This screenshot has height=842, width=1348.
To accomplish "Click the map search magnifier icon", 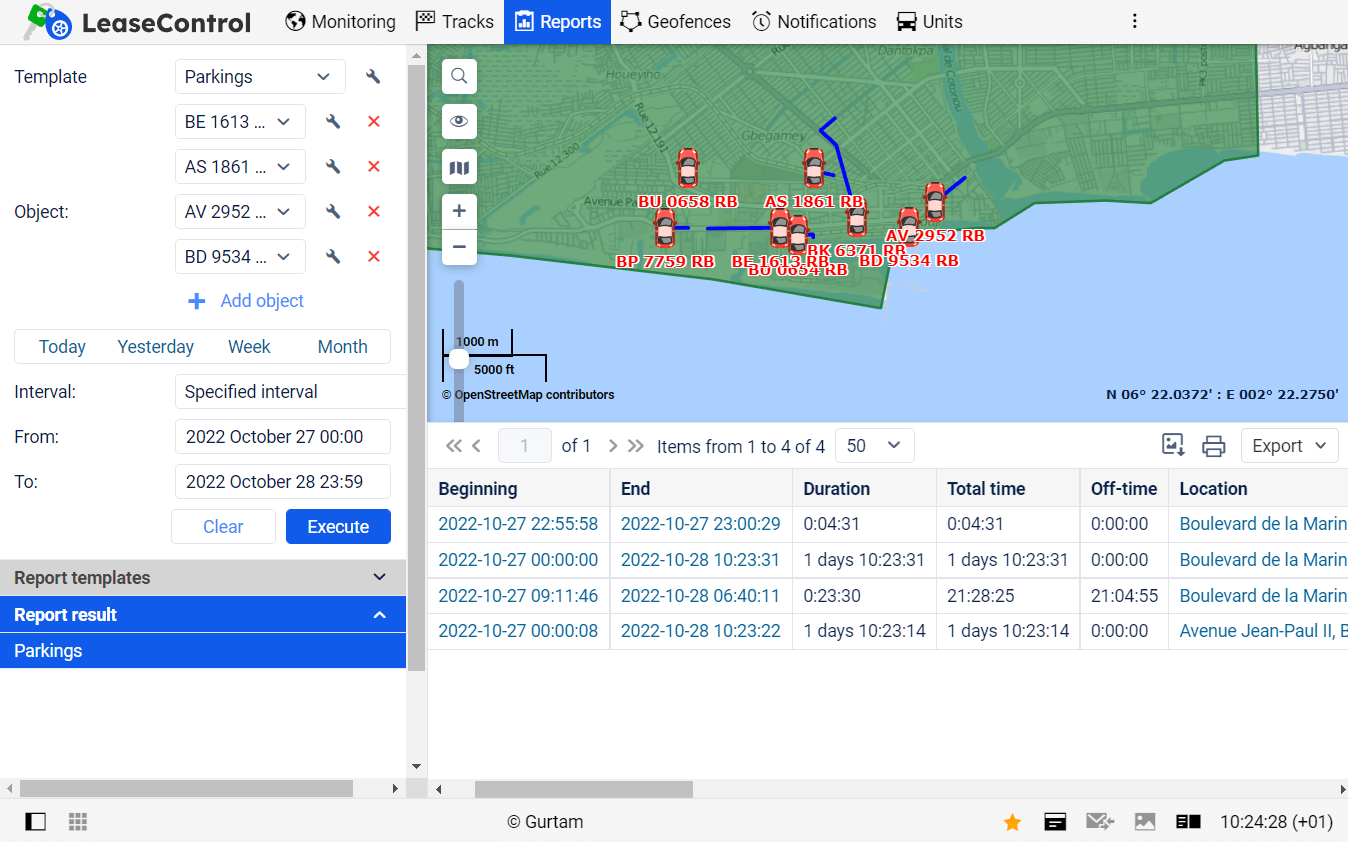I will click(x=459, y=76).
